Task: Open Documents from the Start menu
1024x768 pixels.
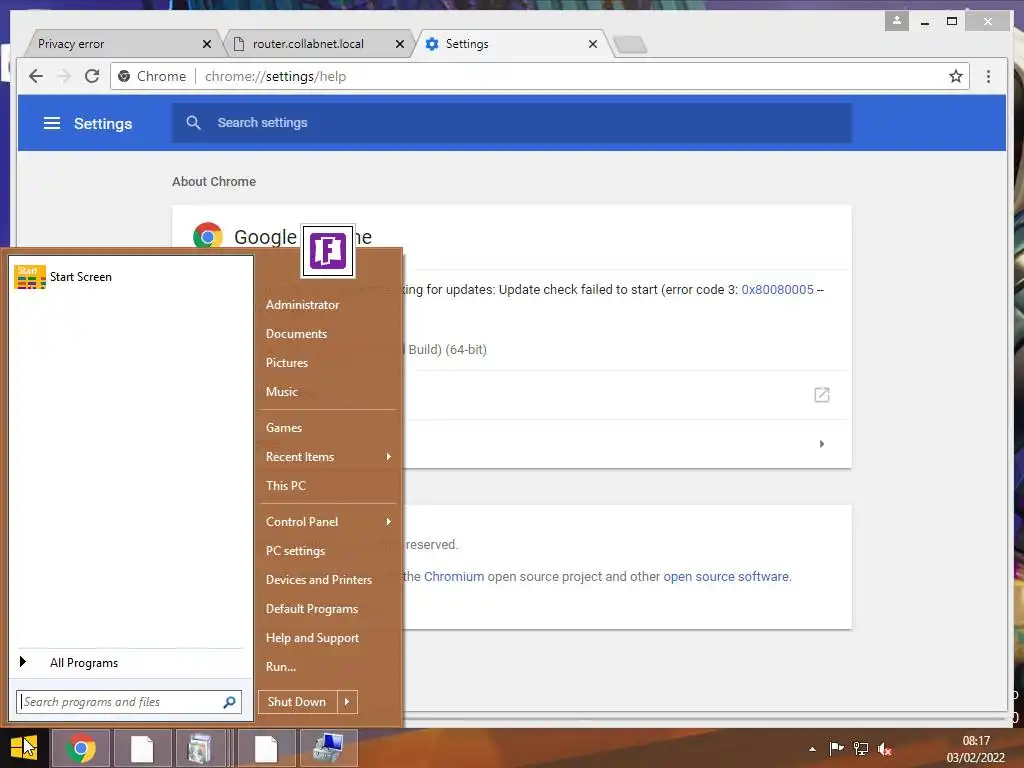Action: 296,334
